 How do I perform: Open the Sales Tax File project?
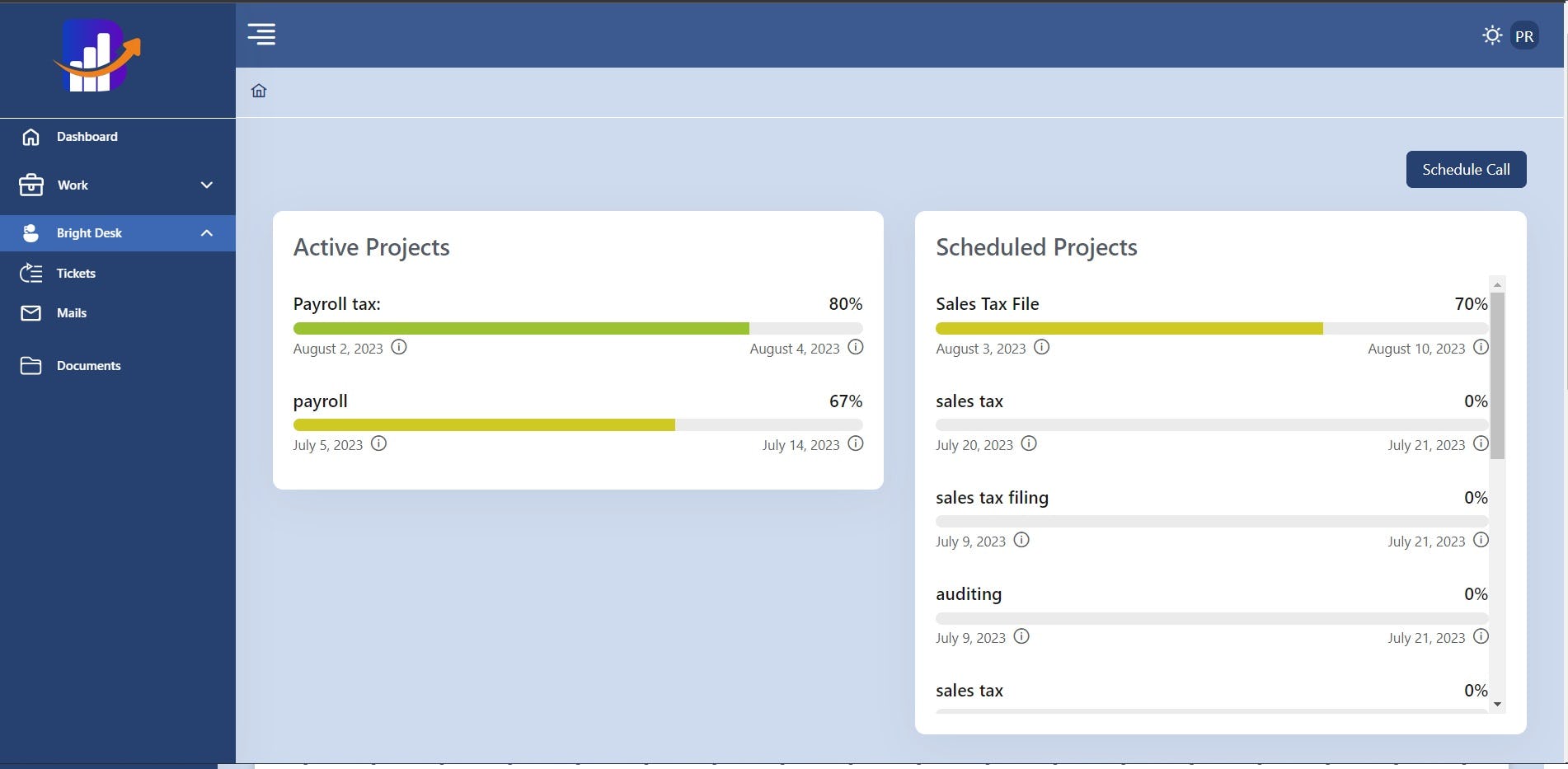coord(987,304)
